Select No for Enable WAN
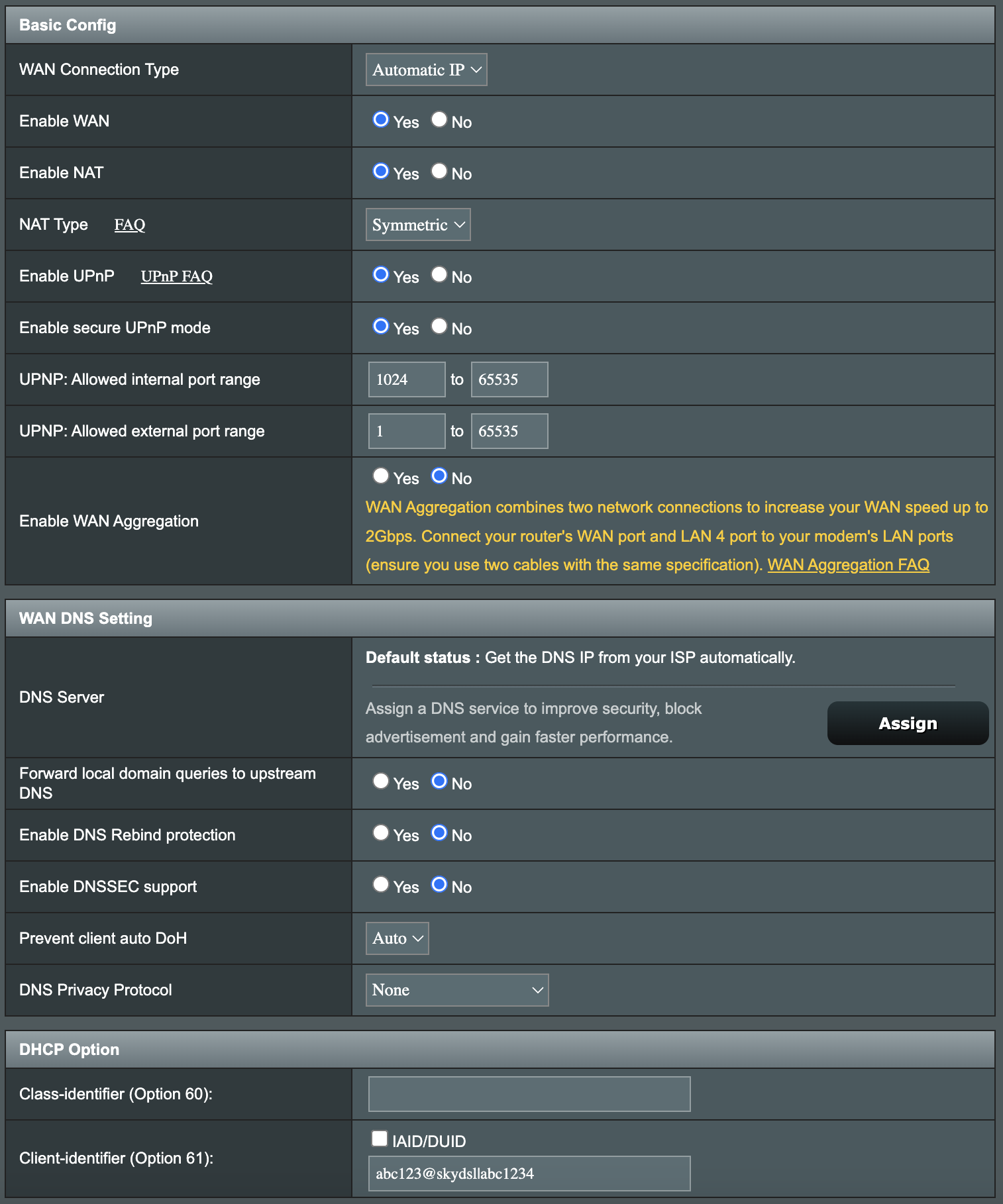Viewport: 1003px width, 1204px height. [439, 120]
